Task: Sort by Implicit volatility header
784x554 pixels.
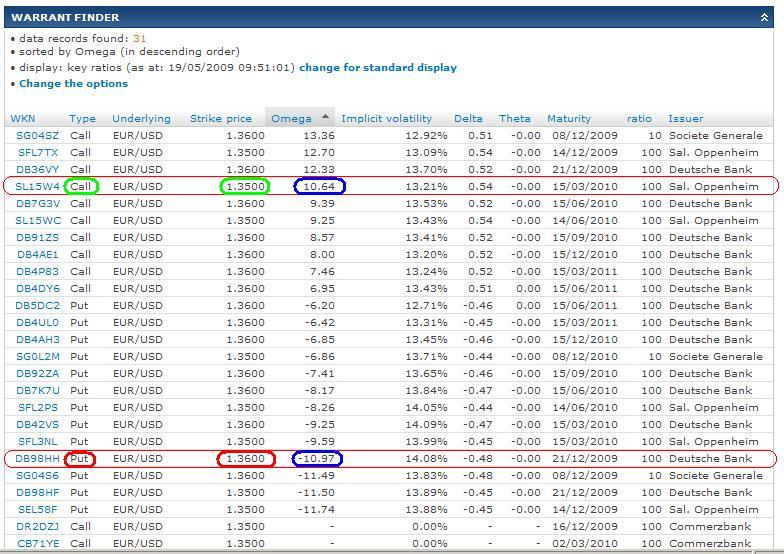Action: pos(386,119)
